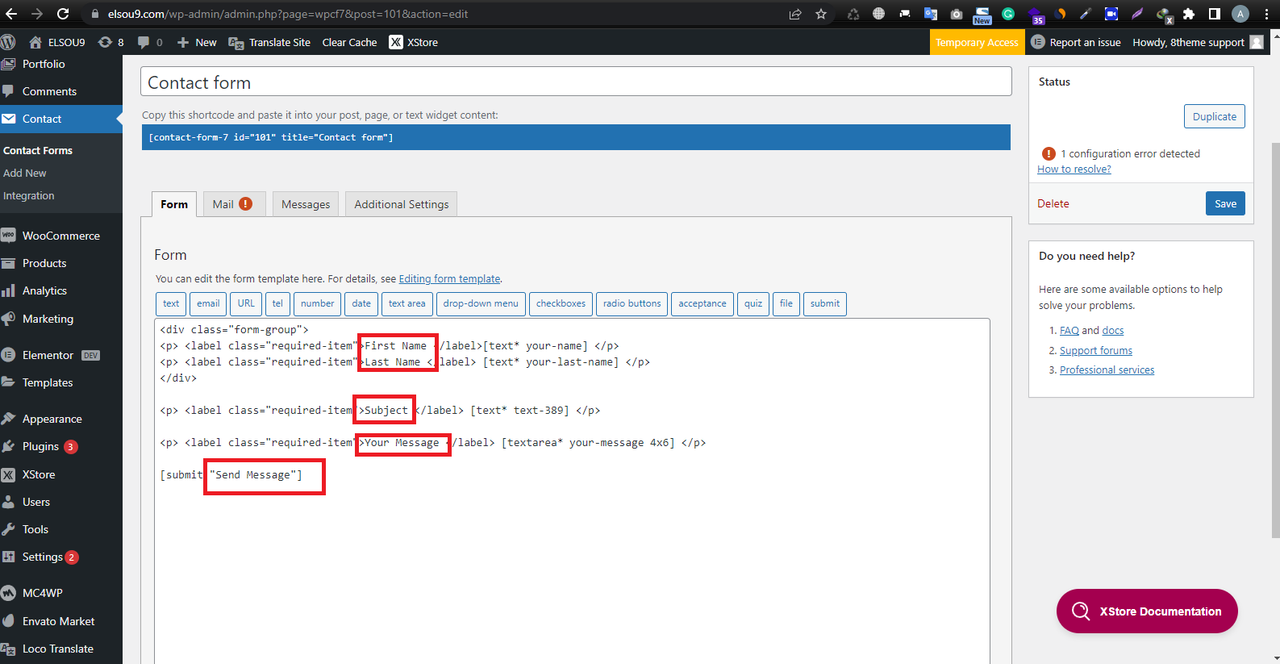The image size is (1280, 664).
Task: Click the Delete link
Action: [x=1053, y=204]
